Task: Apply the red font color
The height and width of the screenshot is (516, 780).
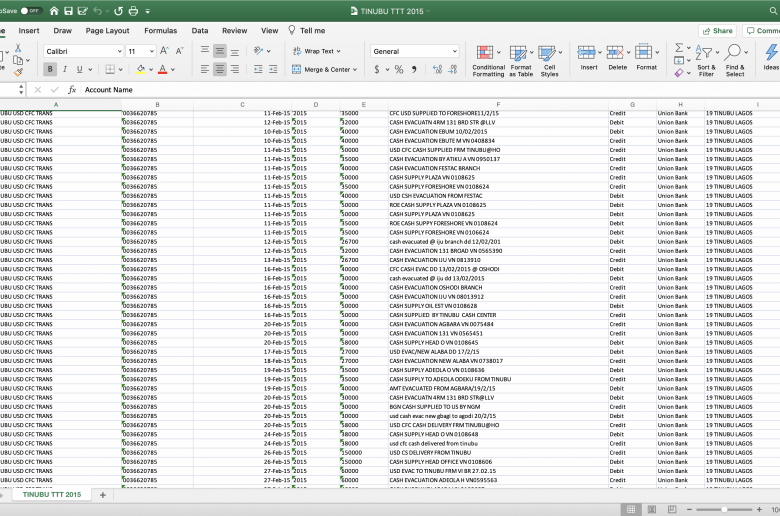Action: (162, 69)
